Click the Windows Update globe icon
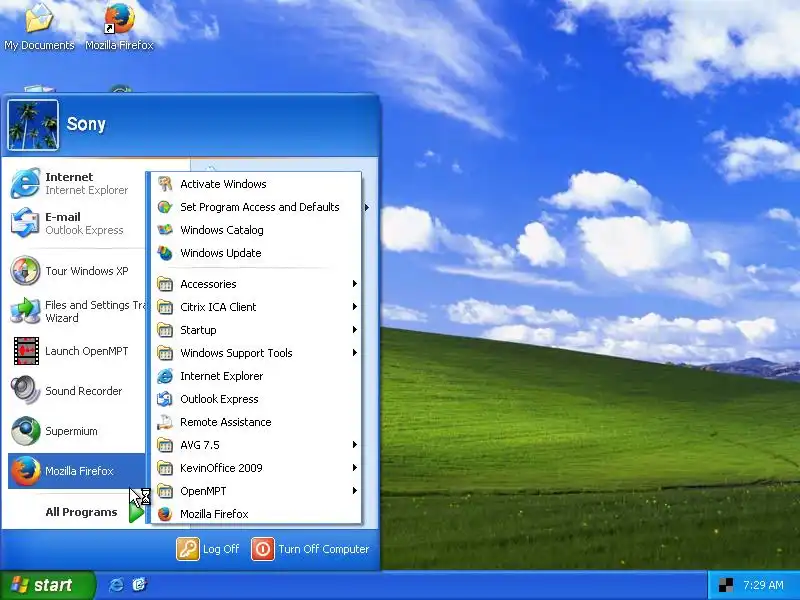The width and height of the screenshot is (800, 600). [x=165, y=253]
